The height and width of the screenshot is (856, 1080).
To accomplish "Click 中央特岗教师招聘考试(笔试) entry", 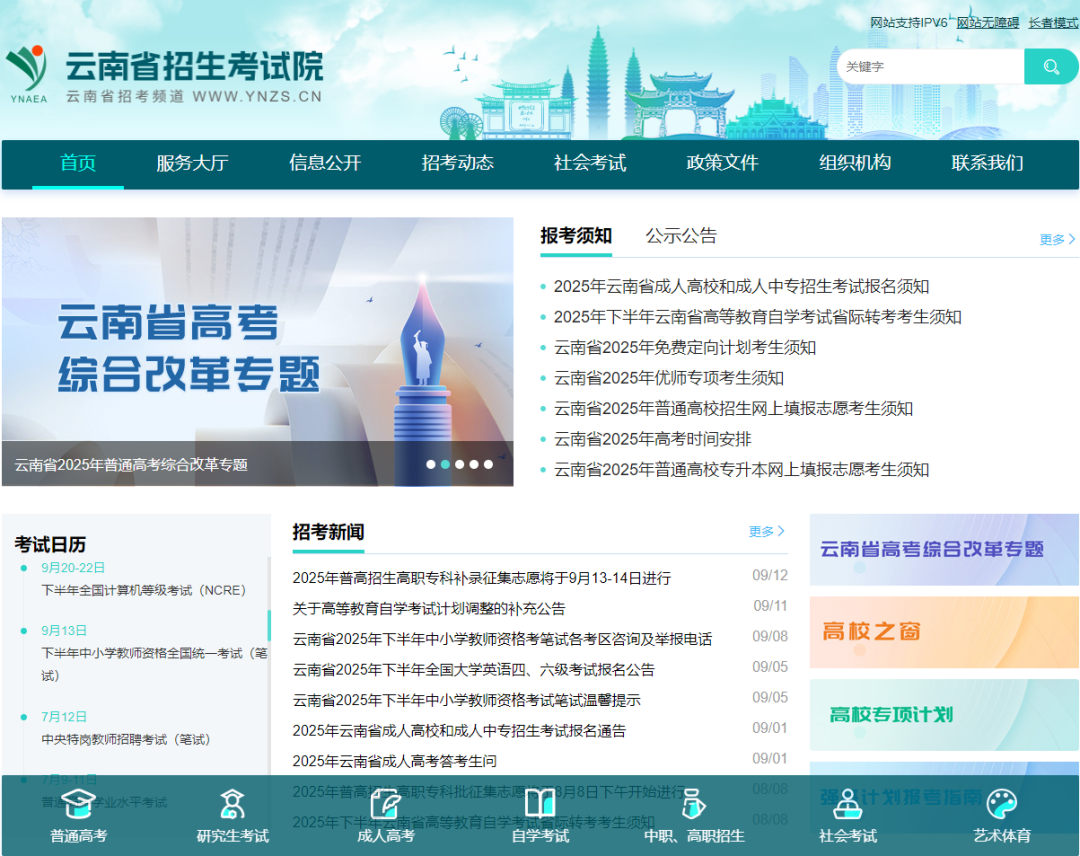I will pos(125,739).
